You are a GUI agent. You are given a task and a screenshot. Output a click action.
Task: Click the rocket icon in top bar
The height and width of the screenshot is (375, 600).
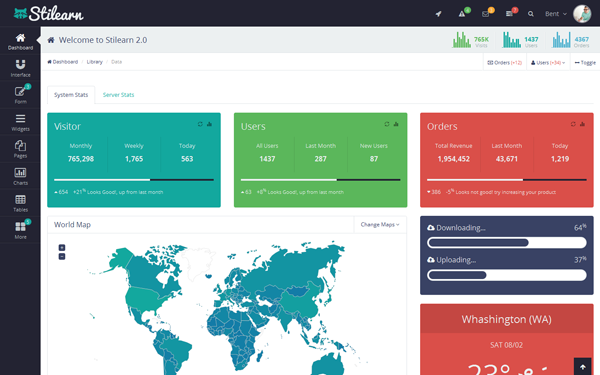point(439,14)
